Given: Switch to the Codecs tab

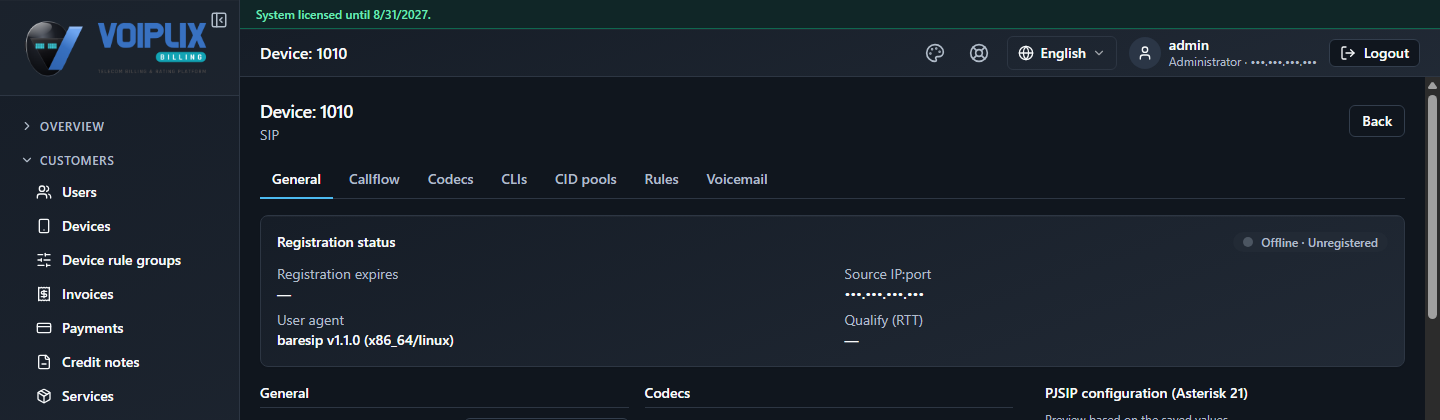Looking at the screenshot, I should [x=450, y=180].
